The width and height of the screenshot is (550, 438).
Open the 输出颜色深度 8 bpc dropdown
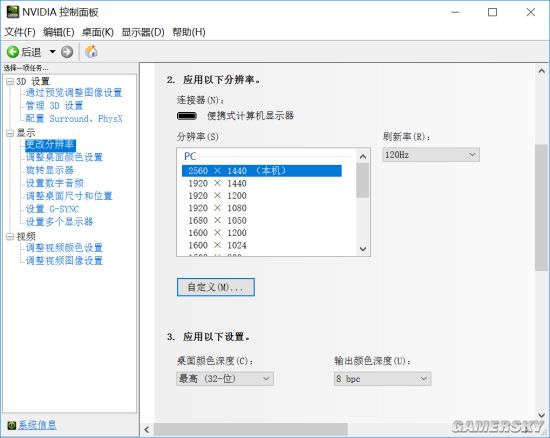tap(383, 379)
